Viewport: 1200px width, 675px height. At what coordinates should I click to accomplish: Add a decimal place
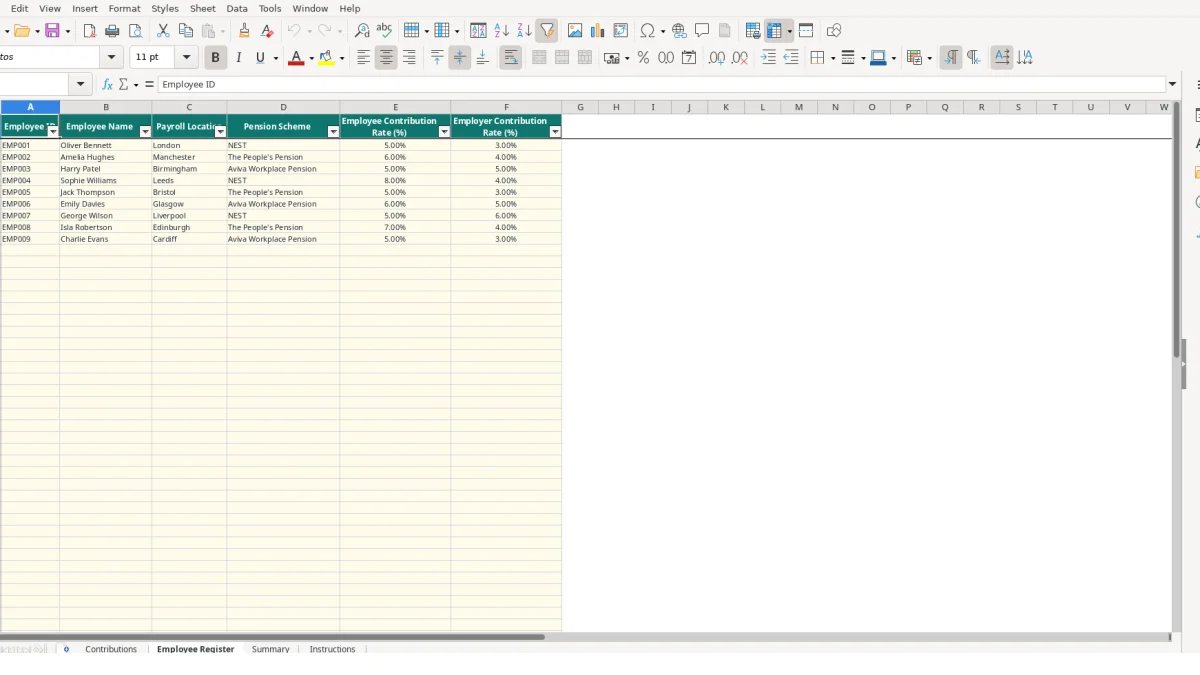(717, 58)
